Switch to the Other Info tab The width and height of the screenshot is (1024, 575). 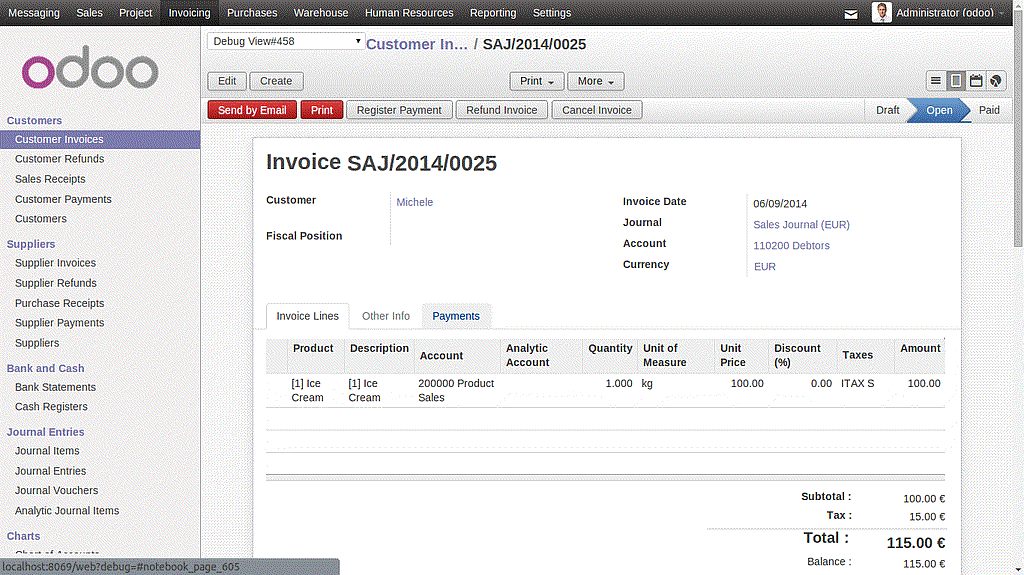(x=386, y=316)
